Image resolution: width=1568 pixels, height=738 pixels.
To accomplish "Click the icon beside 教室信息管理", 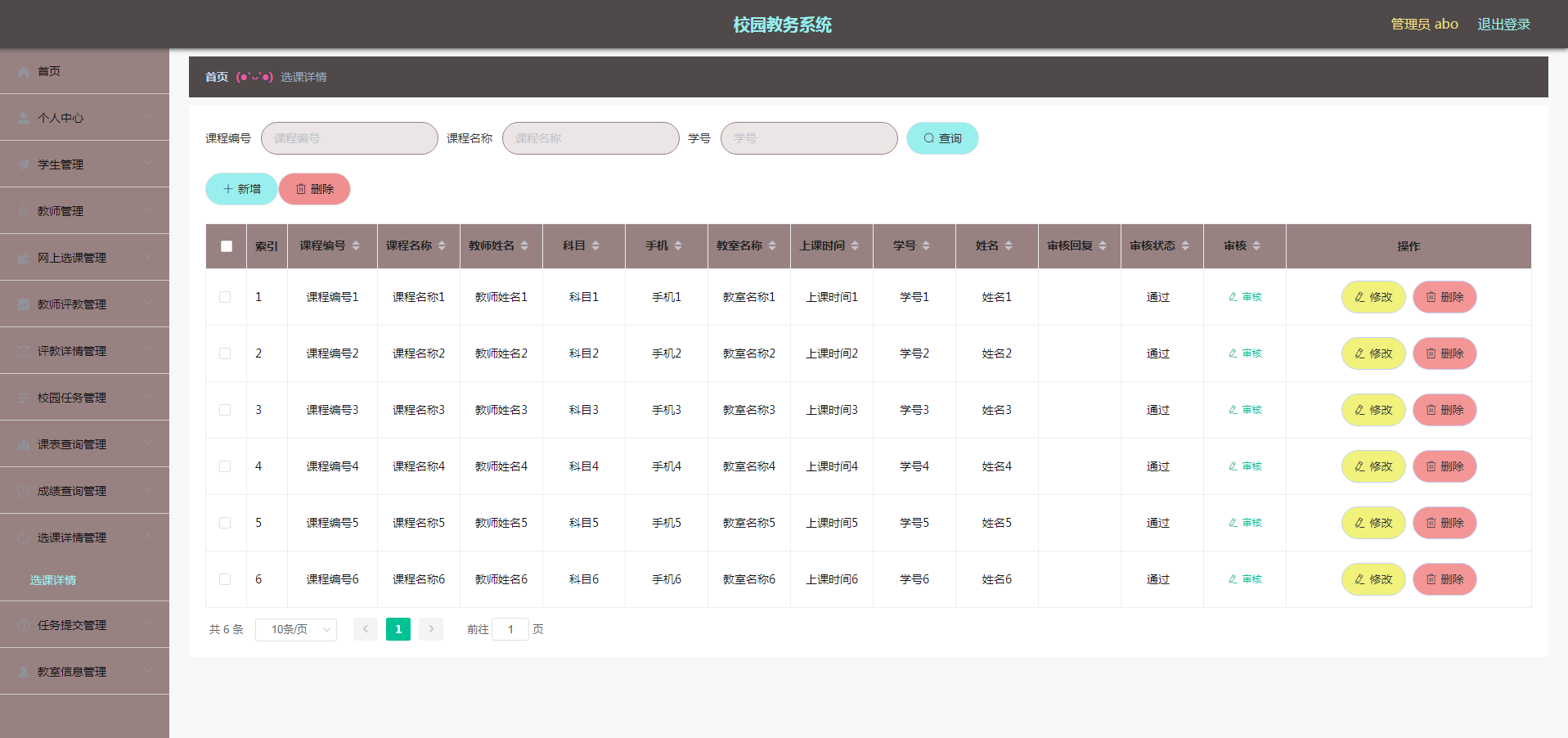I will [24, 673].
